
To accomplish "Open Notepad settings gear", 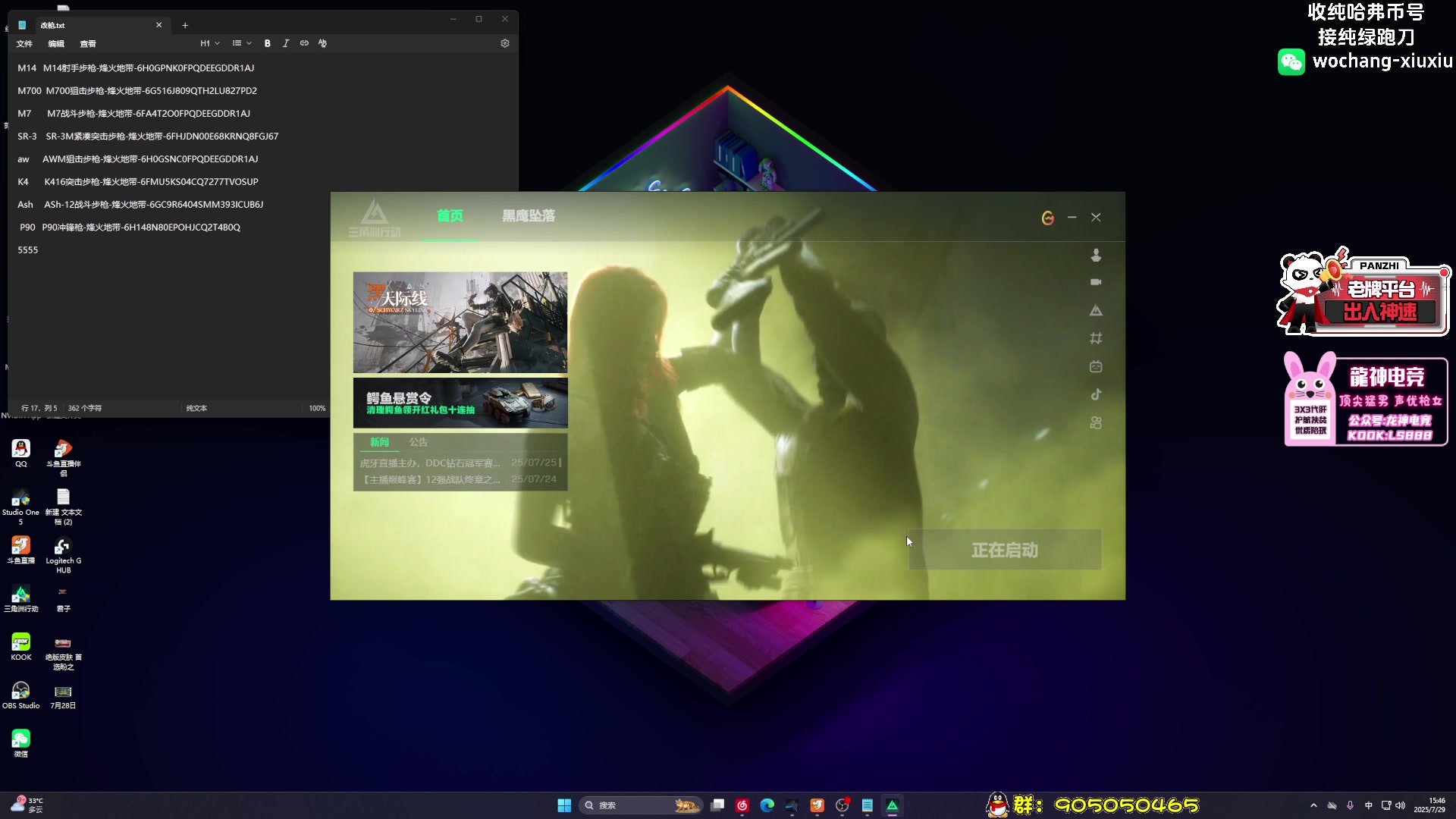I will (505, 43).
